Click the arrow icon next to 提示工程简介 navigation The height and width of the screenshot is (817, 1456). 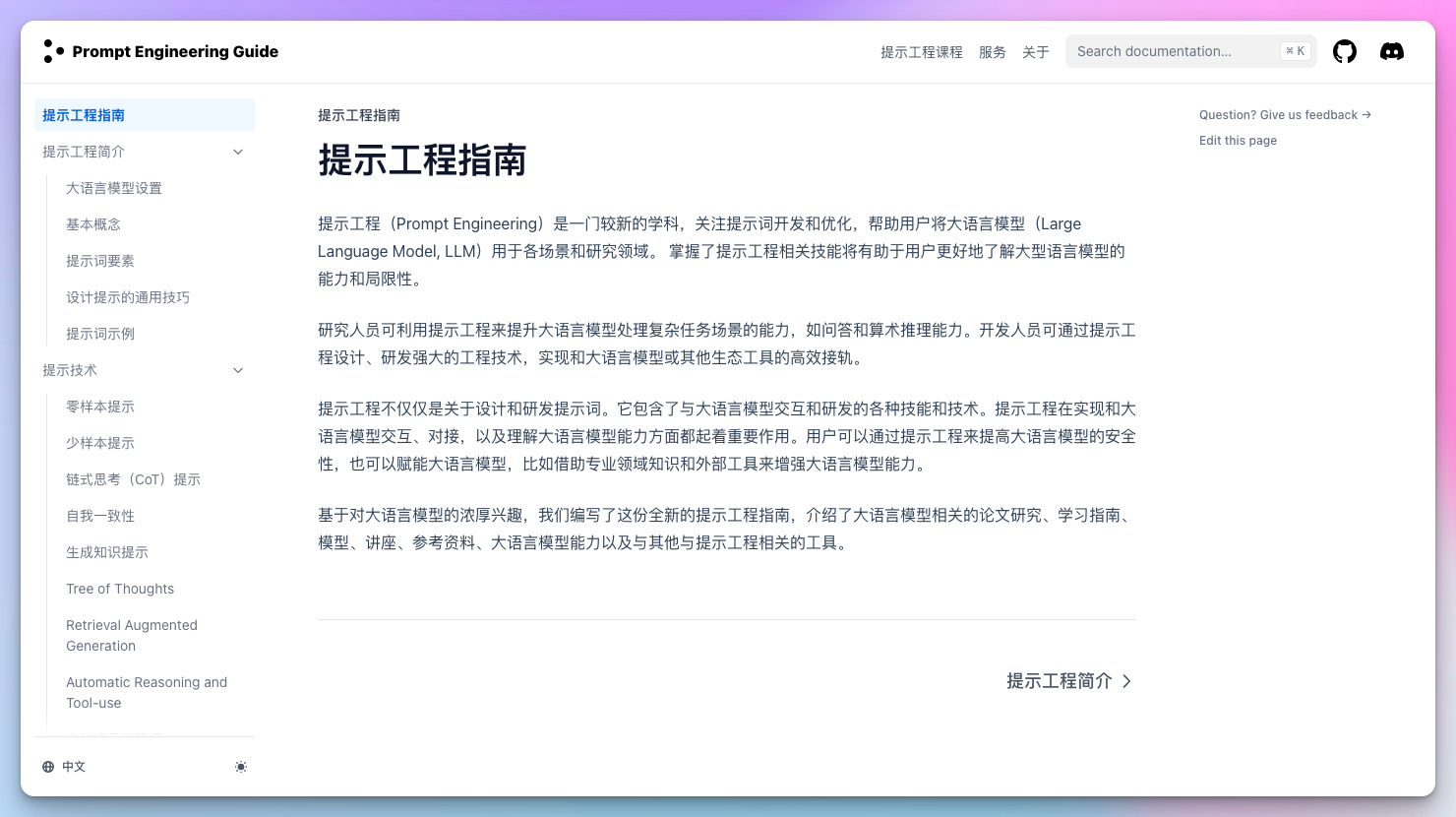tap(237, 152)
